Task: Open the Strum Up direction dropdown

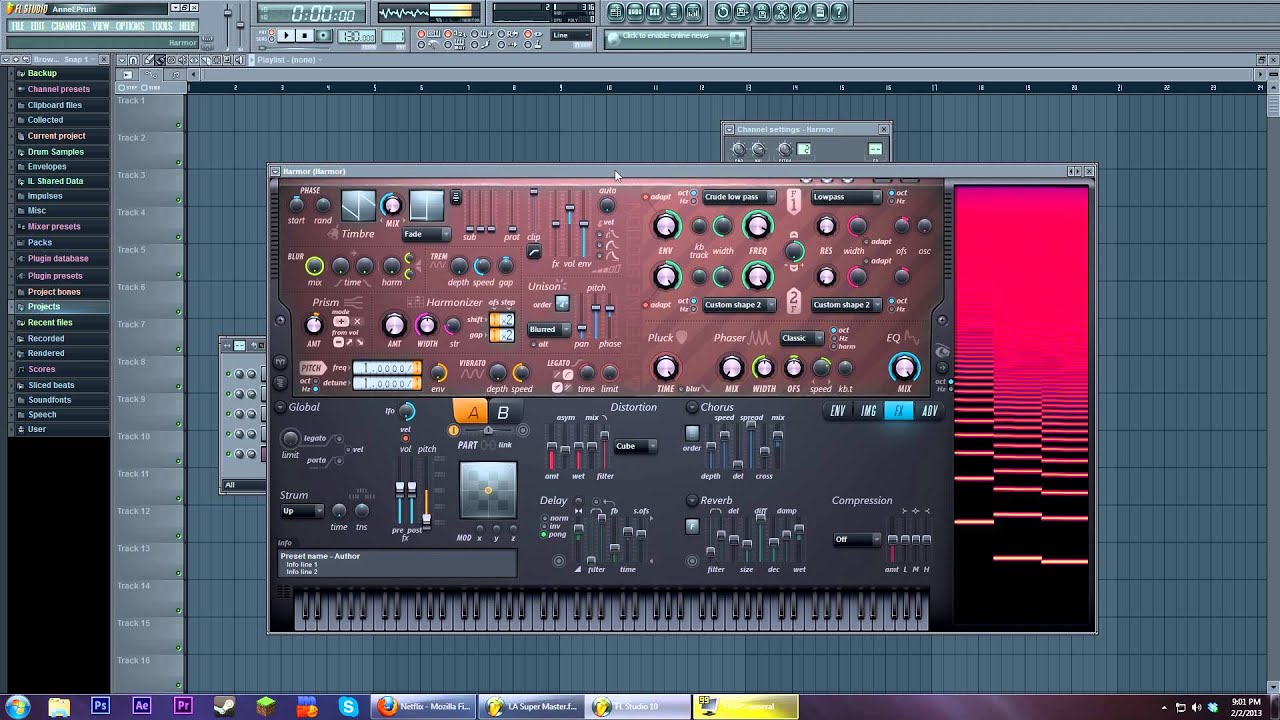Action: pos(302,511)
